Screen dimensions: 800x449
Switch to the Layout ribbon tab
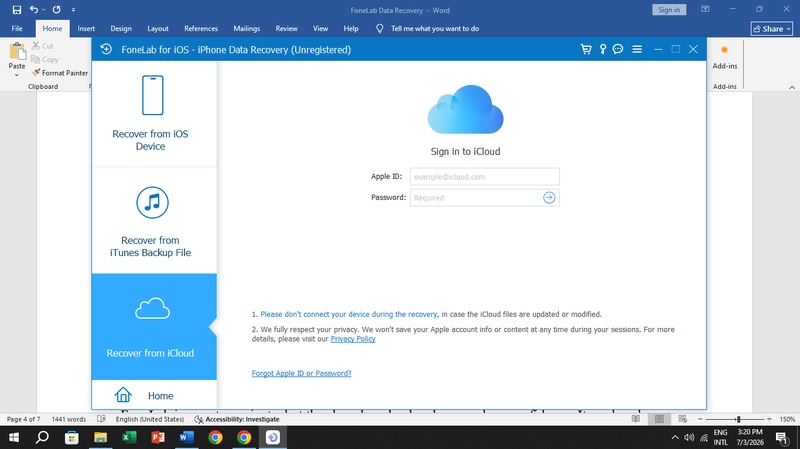click(x=158, y=29)
